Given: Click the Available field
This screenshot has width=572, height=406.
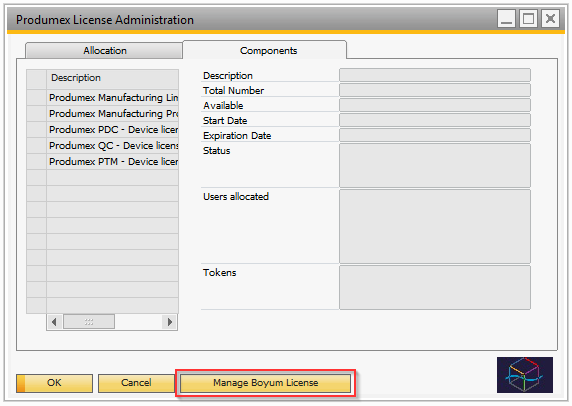Looking at the screenshot, I should [435, 105].
